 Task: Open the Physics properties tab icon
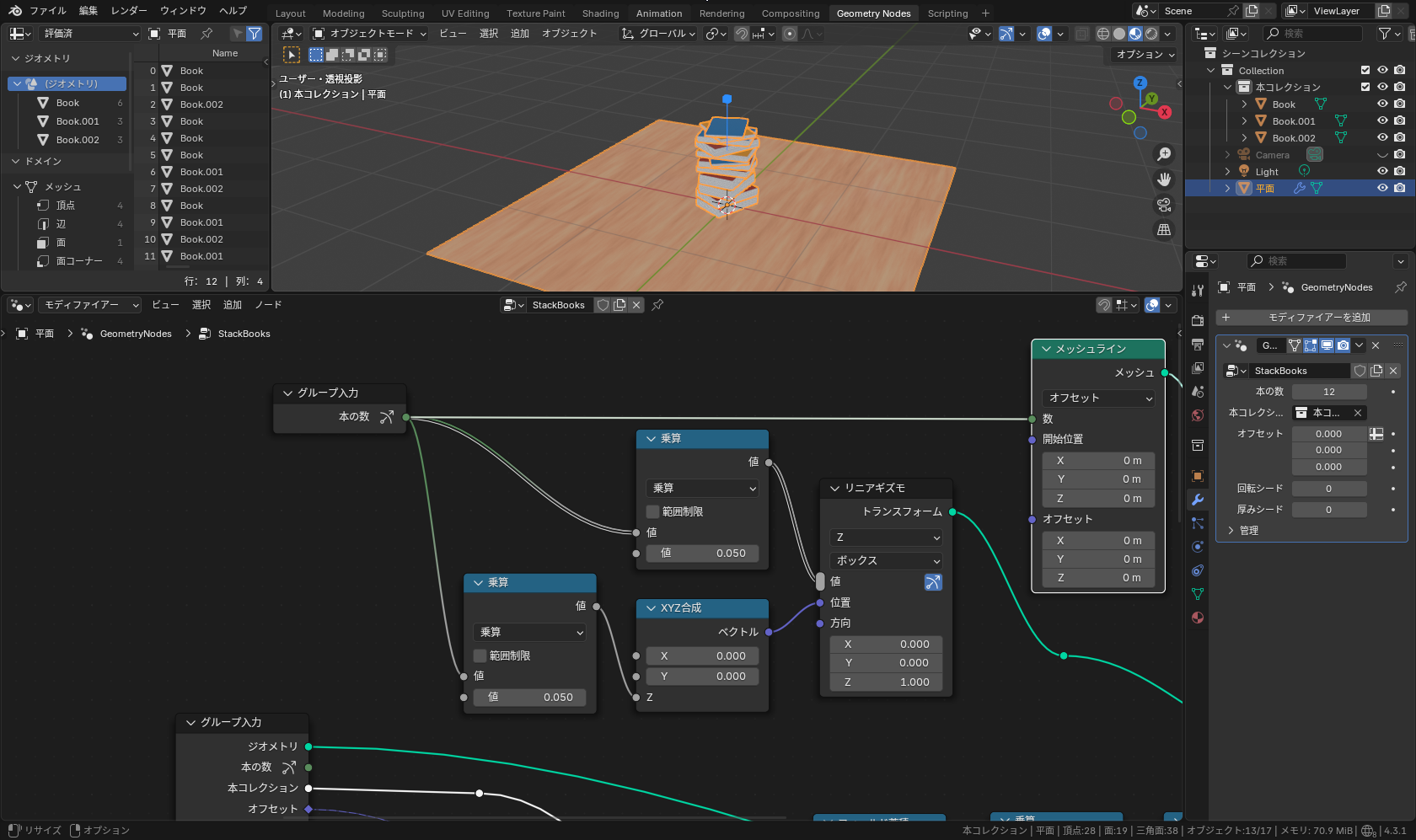[x=1198, y=547]
